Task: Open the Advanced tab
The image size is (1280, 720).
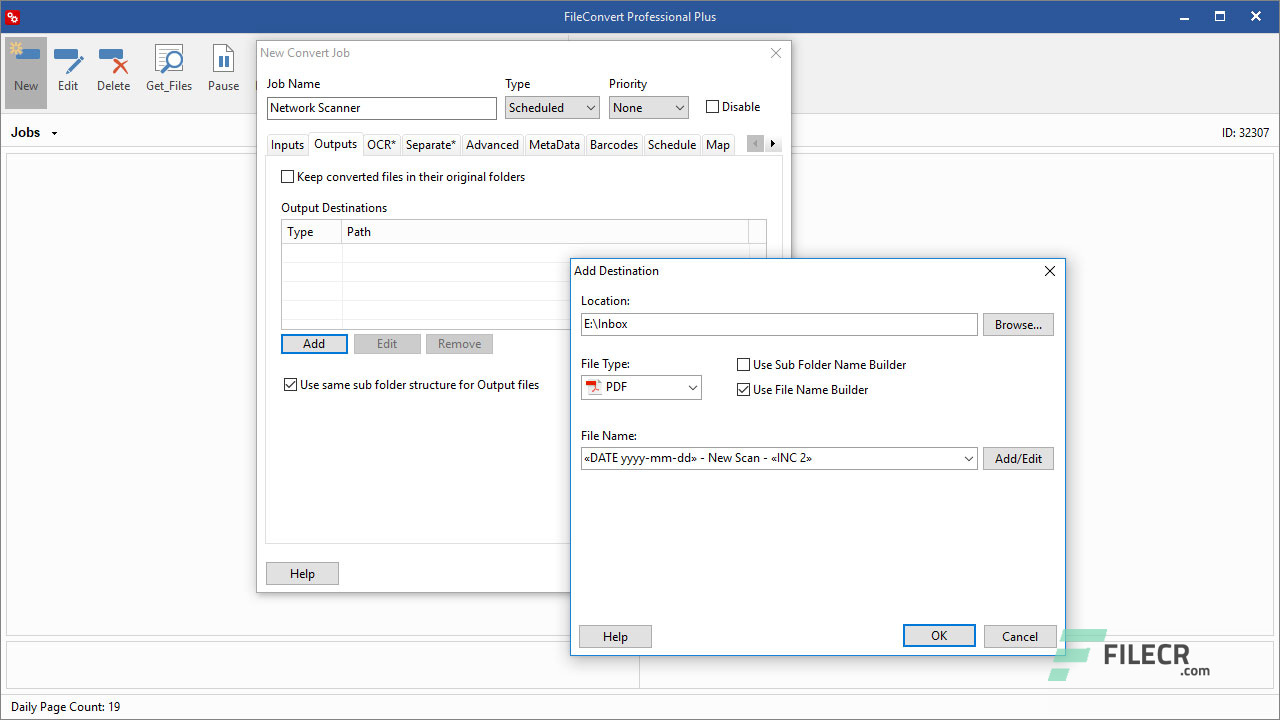Action: [x=492, y=145]
